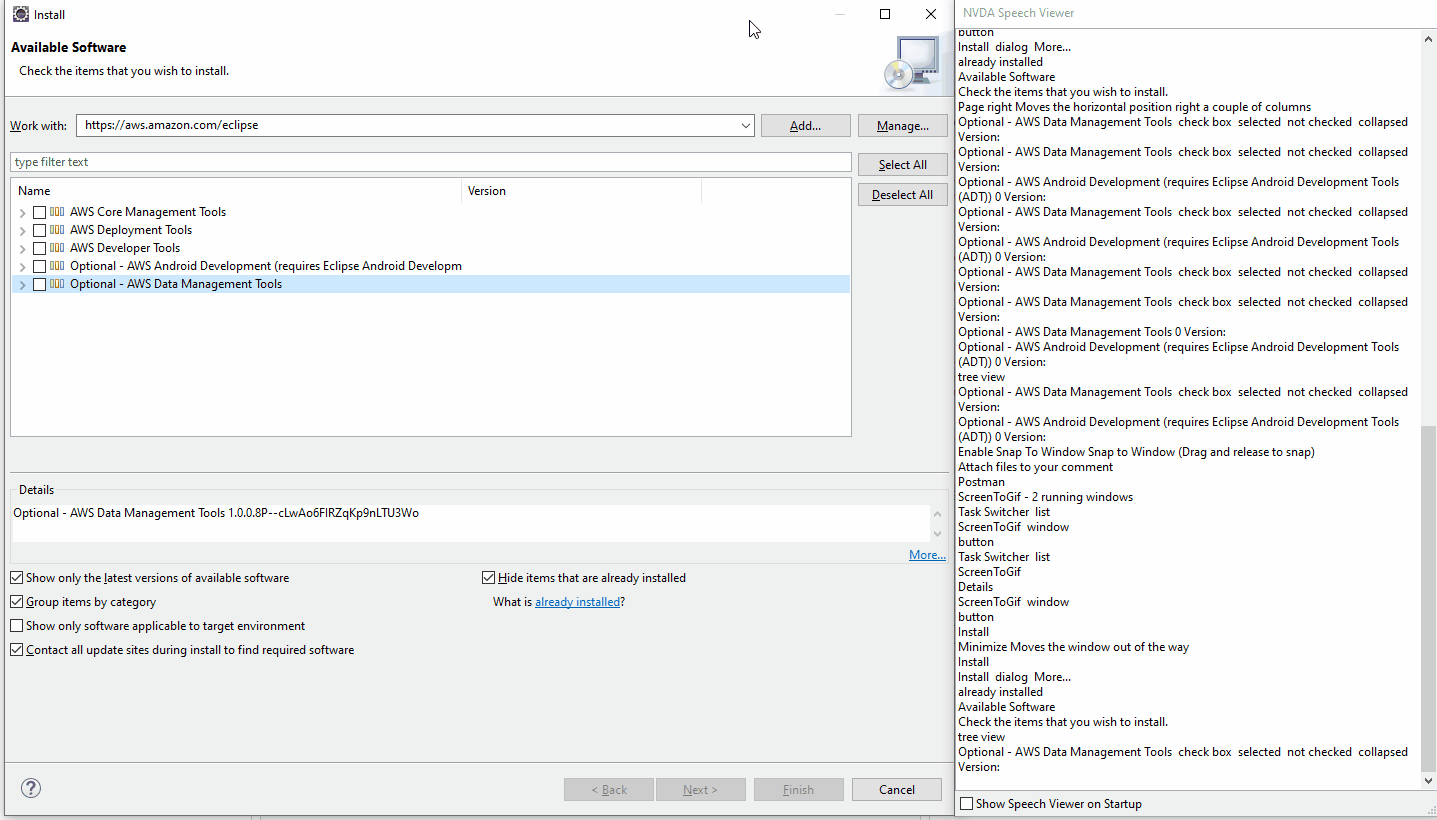
Task: Select the AWS Deployment Tools row text
Action: pos(131,230)
